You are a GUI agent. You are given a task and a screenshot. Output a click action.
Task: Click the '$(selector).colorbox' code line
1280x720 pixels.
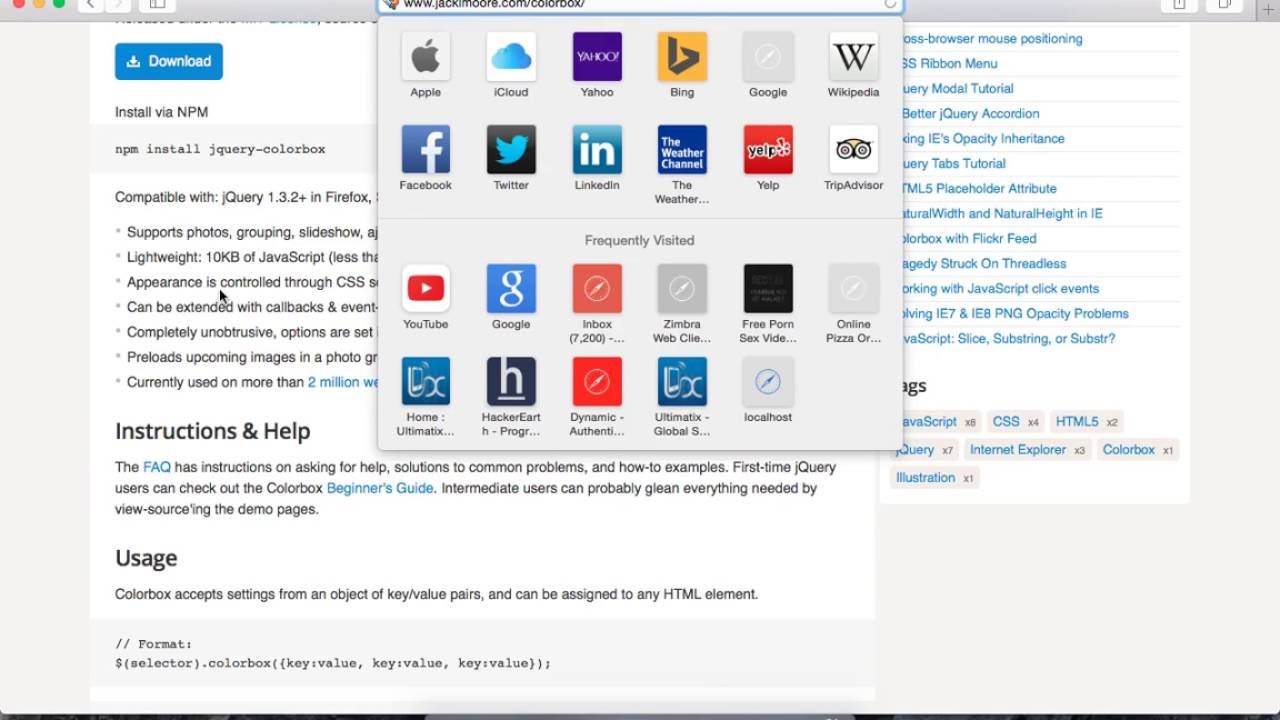coord(333,663)
